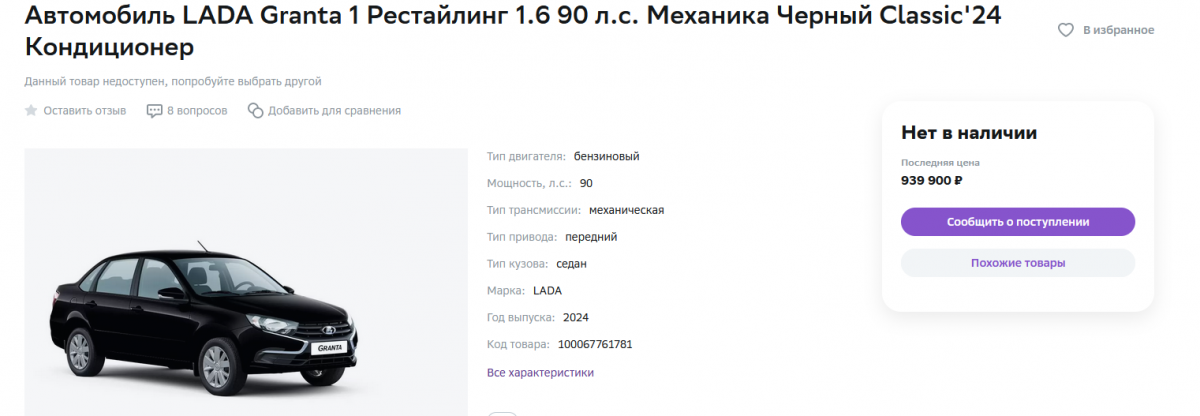This screenshot has width=1200, height=416.
Task: Open the В избранное text link
Action: coord(1119,30)
